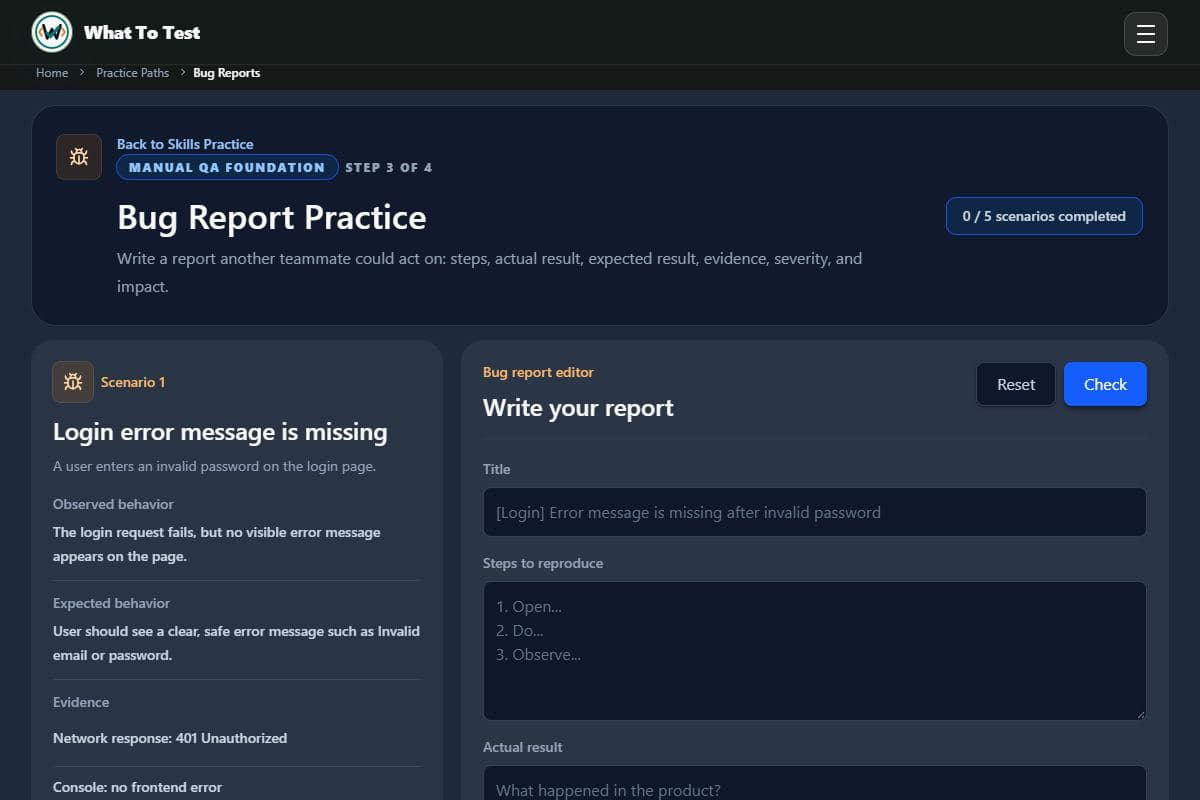Click the Scenario 1 bug icon
Screen dimensions: 1200x800
[73, 382]
